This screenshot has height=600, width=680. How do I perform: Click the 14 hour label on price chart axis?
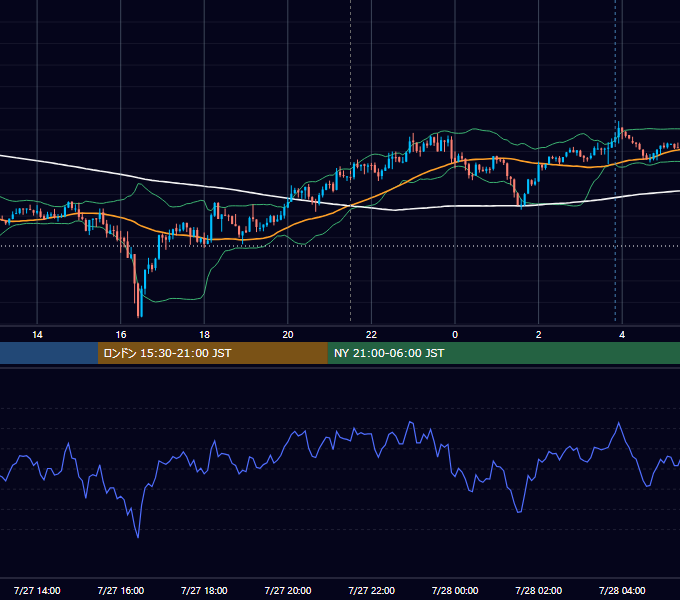click(x=37, y=335)
